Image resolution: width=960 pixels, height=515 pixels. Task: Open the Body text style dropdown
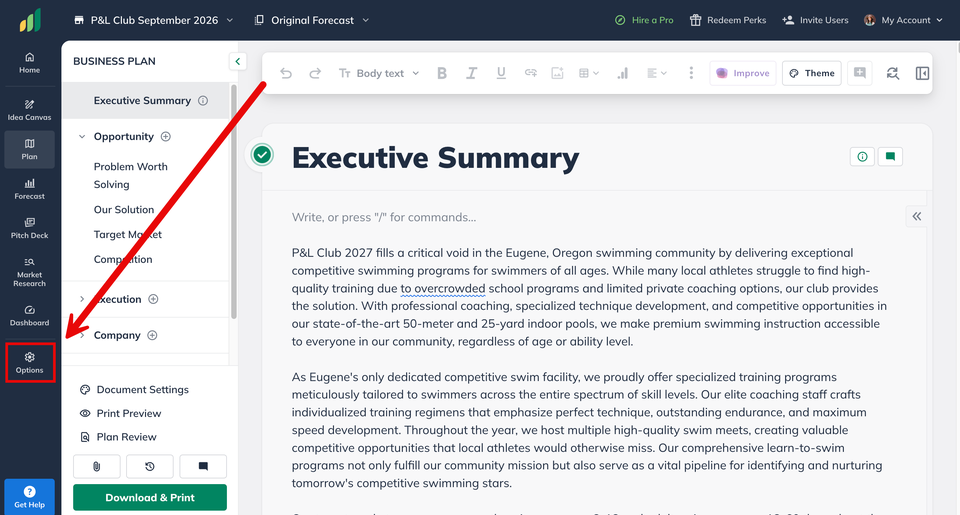[x=379, y=73]
